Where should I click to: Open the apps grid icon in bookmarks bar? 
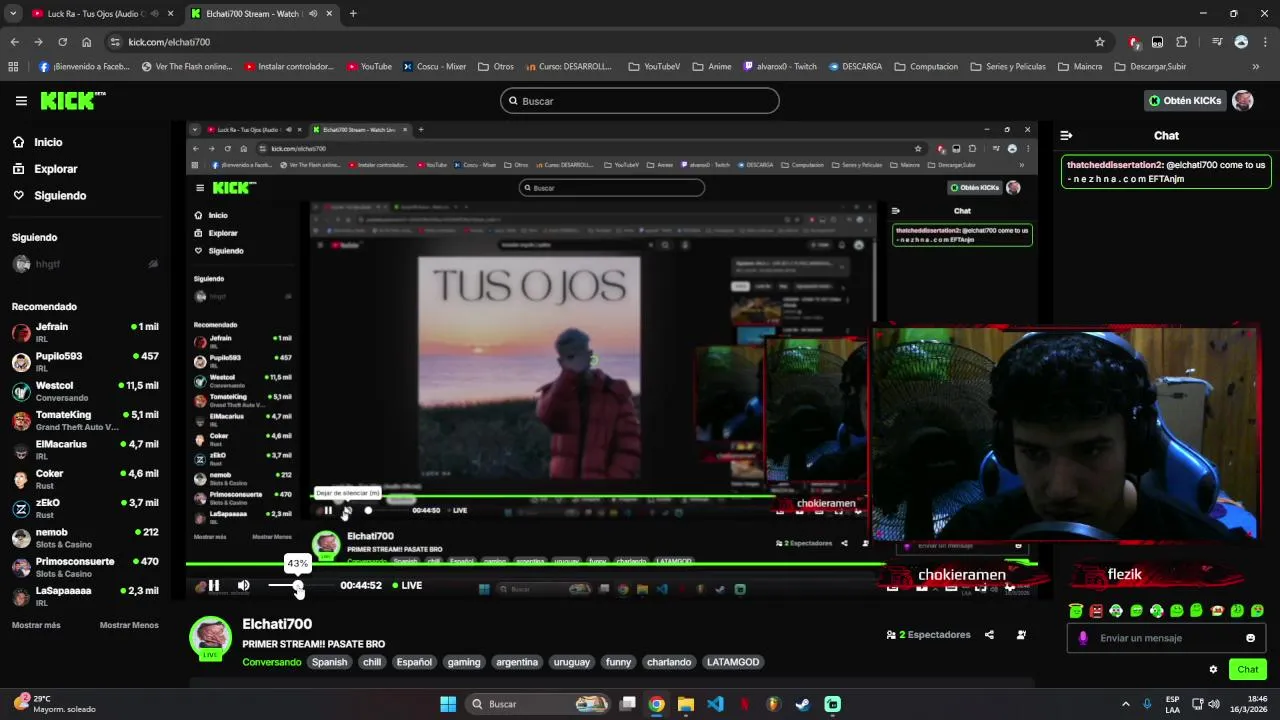13,67
